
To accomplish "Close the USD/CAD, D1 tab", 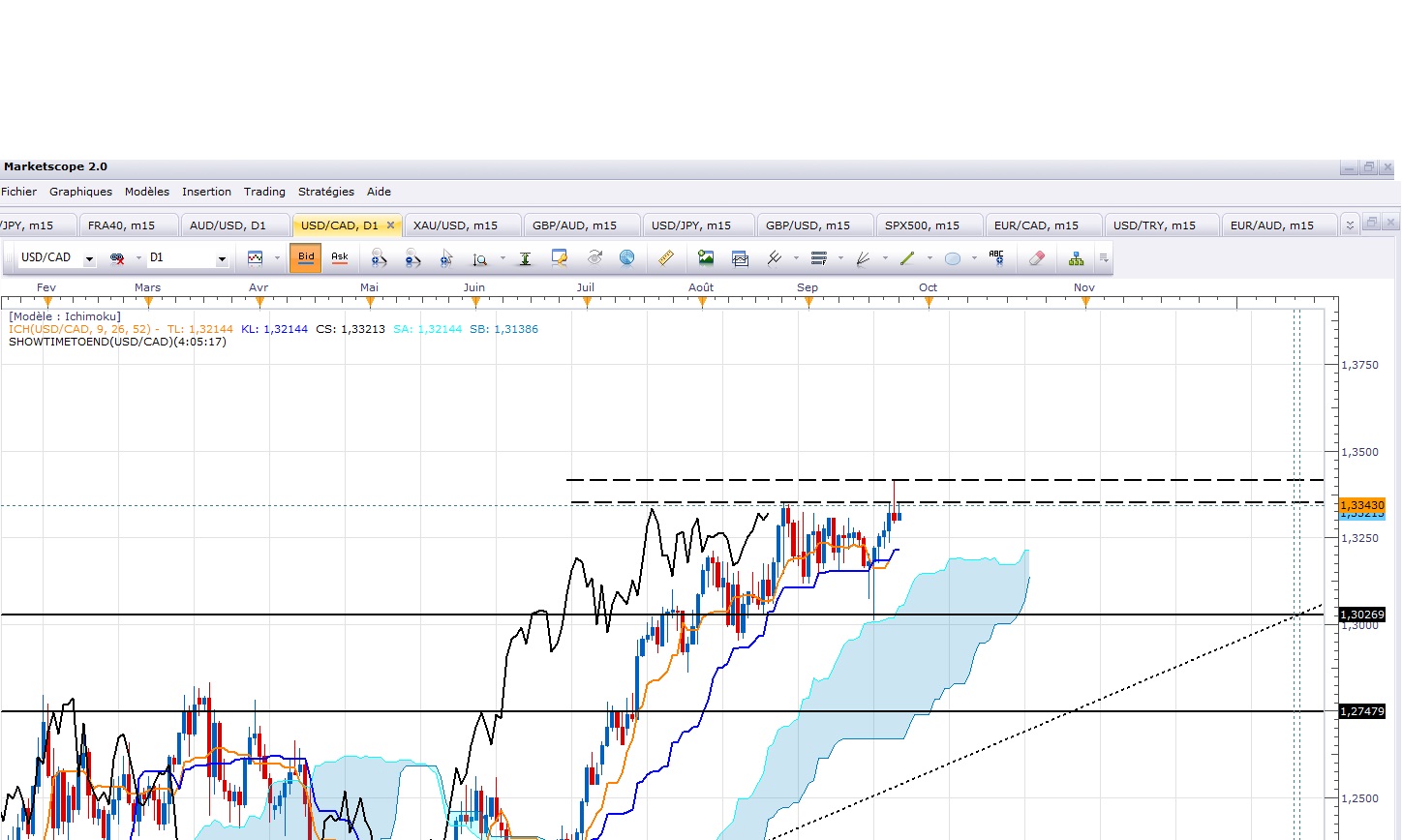I will [x=391, y=225].
